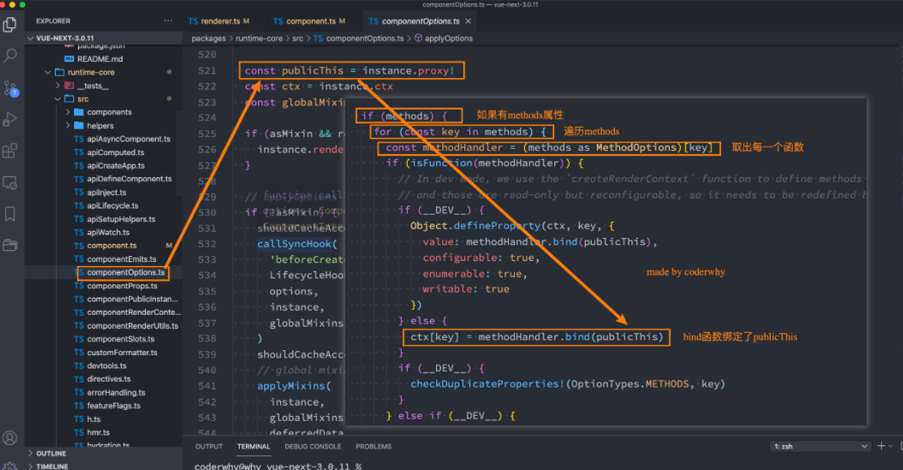Open the Search view icon

click(10, 56)
